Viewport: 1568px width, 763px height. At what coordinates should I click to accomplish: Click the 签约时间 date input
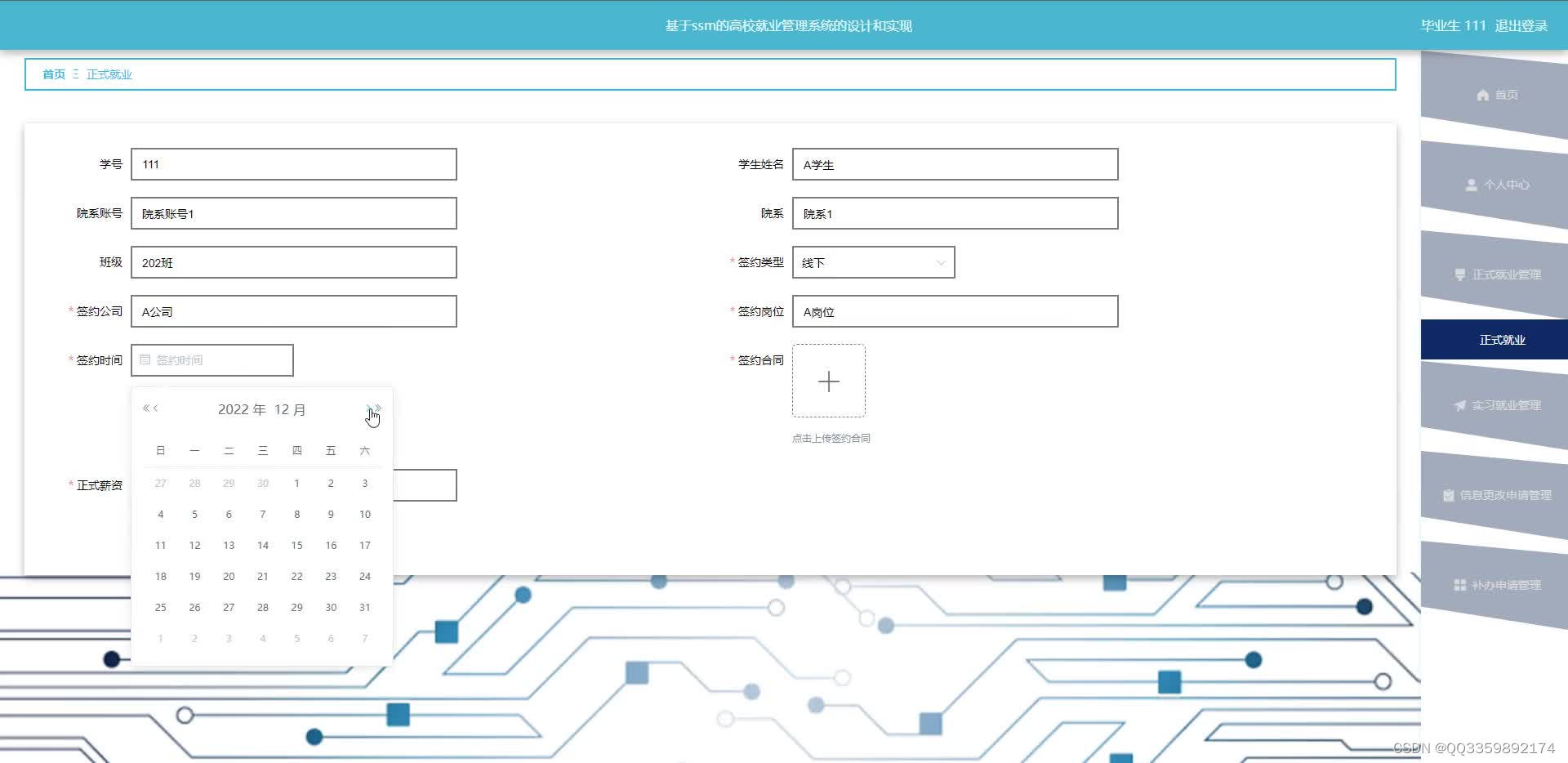click(212, 360)
